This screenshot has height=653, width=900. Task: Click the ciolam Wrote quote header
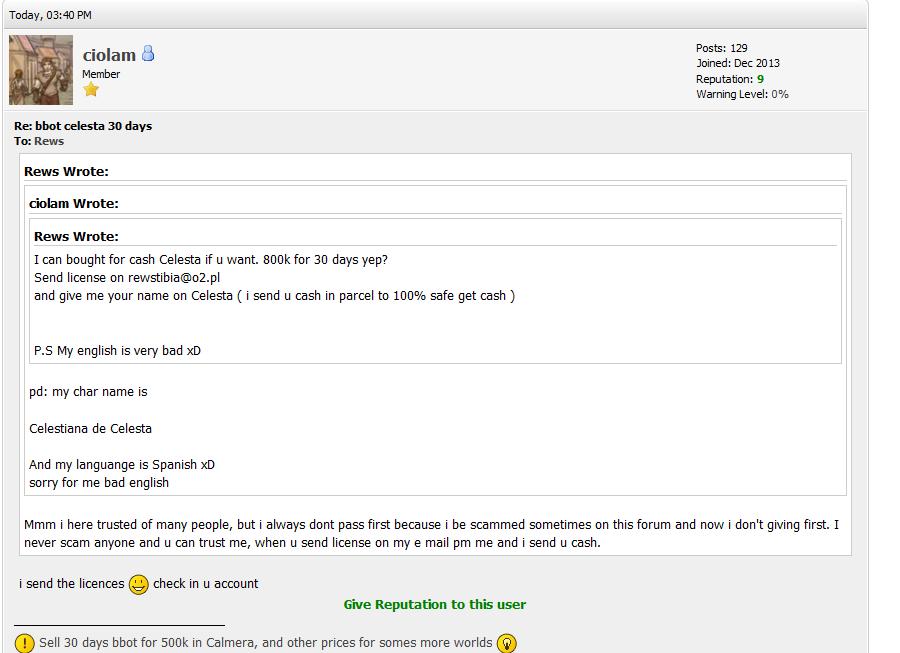74,204
